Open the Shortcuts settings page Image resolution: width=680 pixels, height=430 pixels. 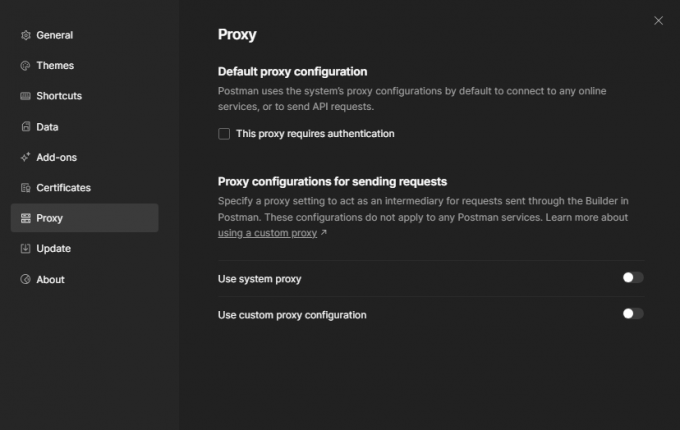pos(59,96)
